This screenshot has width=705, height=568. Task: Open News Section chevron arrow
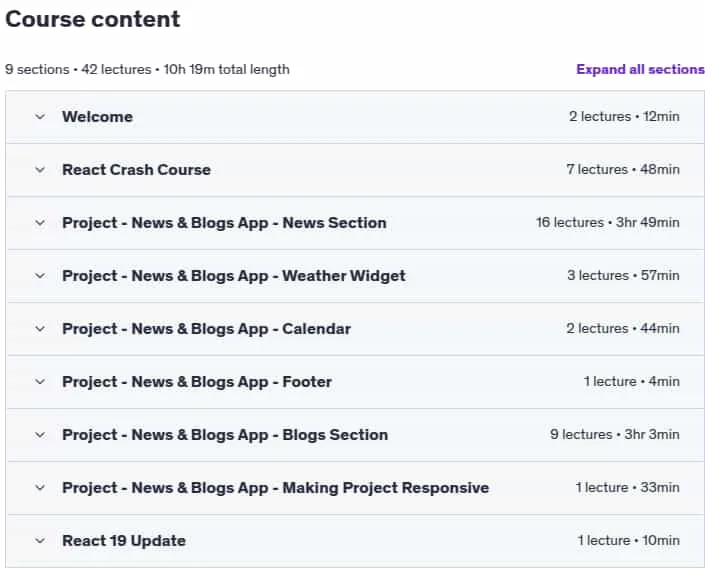pyautogui.click(x=40, y=223)
